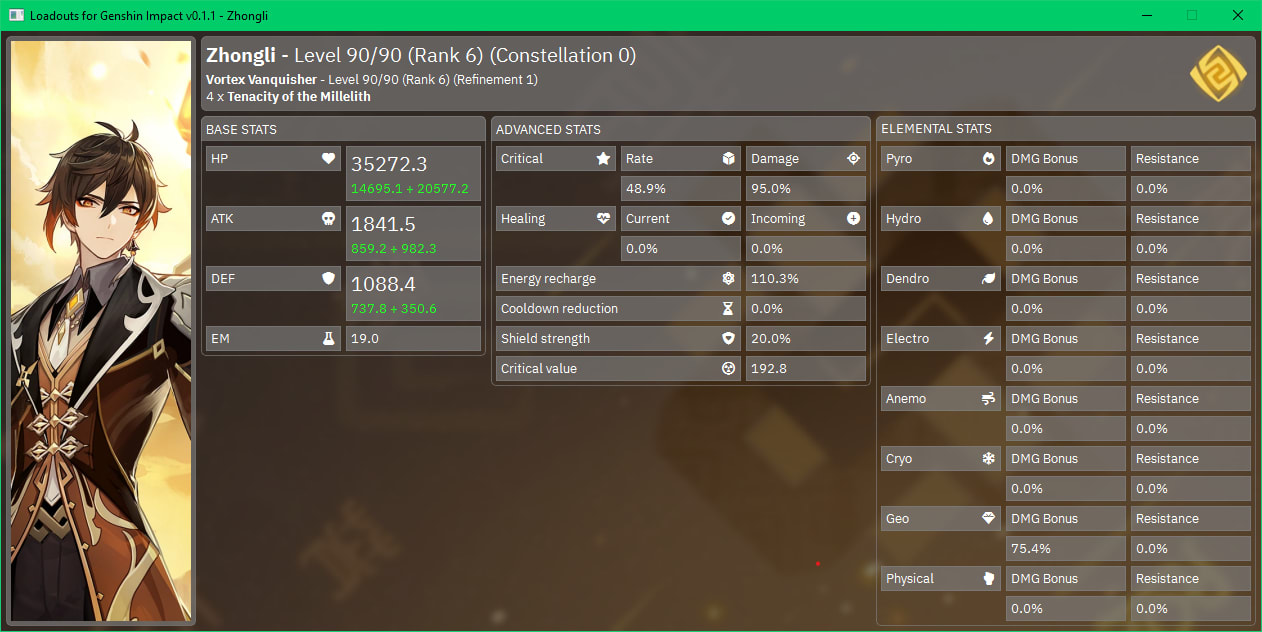Click the app icon in title bar
The image size is (1262, 632).
[x=16, y=15]
